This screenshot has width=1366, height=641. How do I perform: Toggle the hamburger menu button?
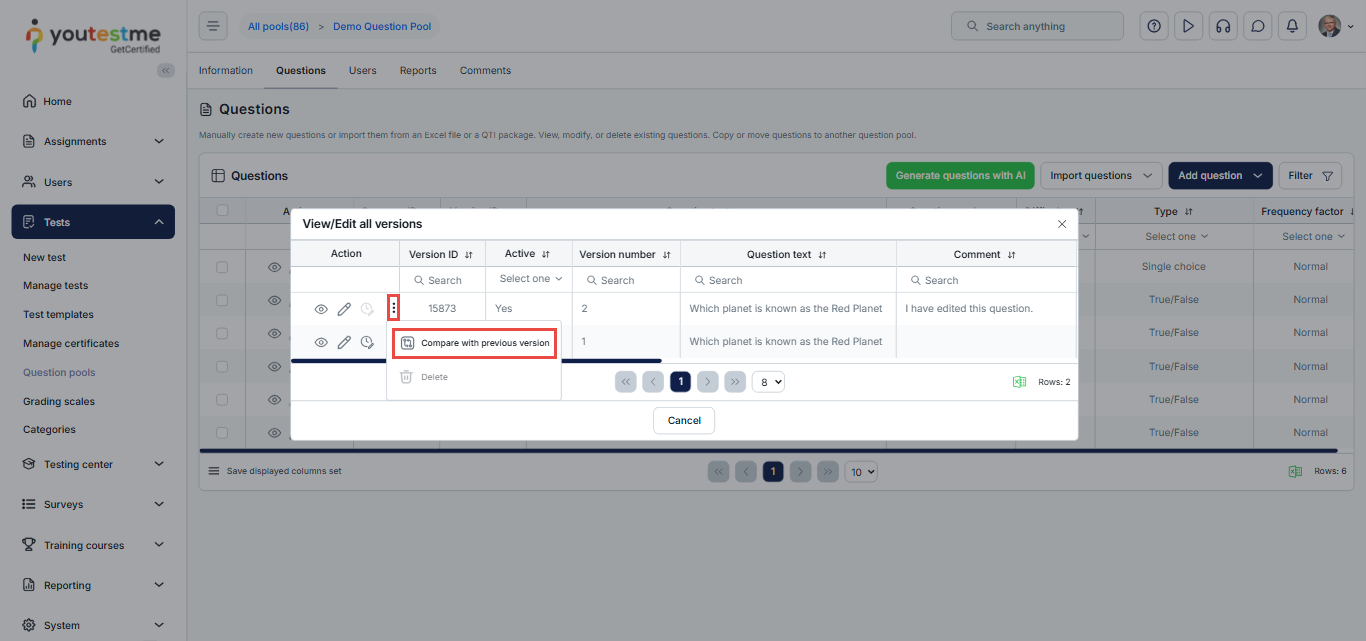click(213, 26)
